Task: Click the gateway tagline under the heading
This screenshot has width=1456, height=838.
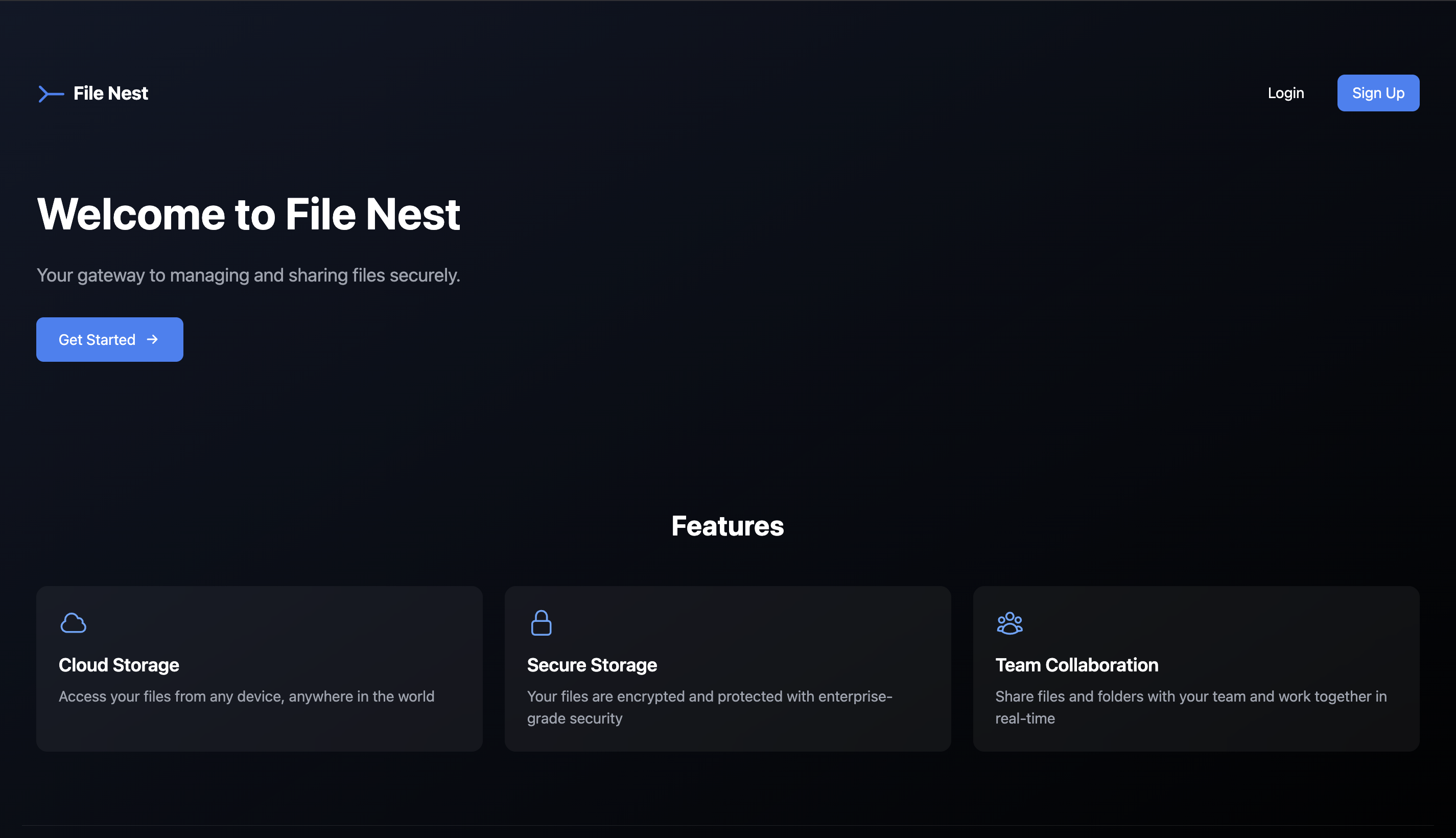Action: pyautogui.click(x=248, y=275)
